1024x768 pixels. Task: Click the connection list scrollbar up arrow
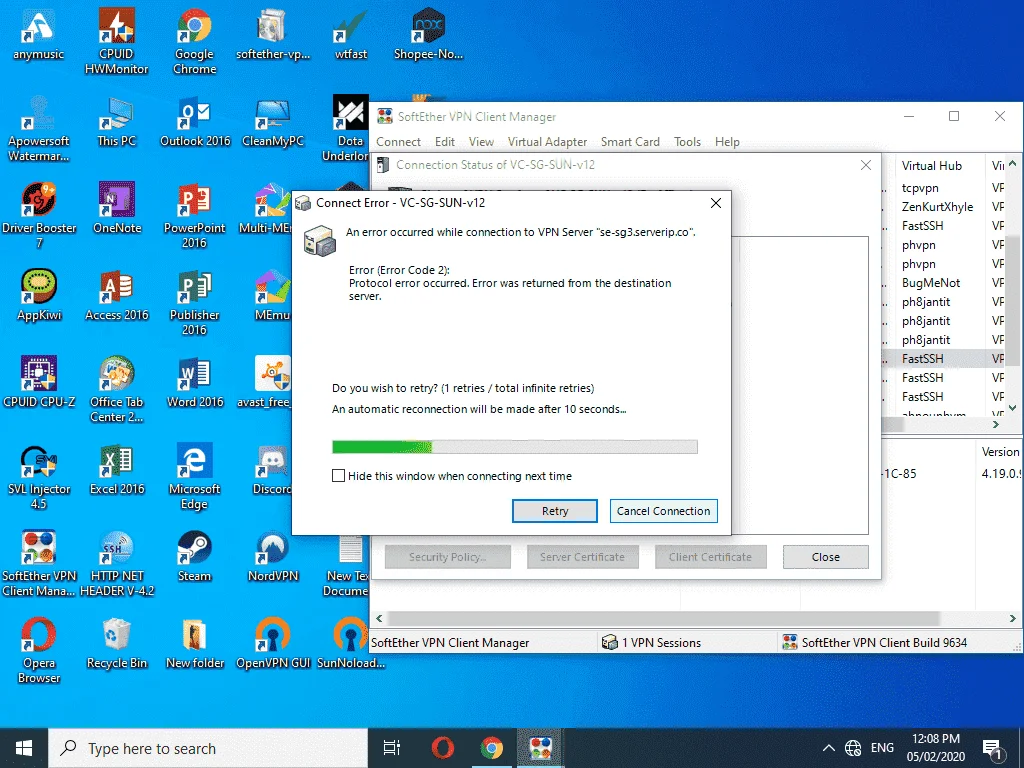click(x=1013, y=163)
